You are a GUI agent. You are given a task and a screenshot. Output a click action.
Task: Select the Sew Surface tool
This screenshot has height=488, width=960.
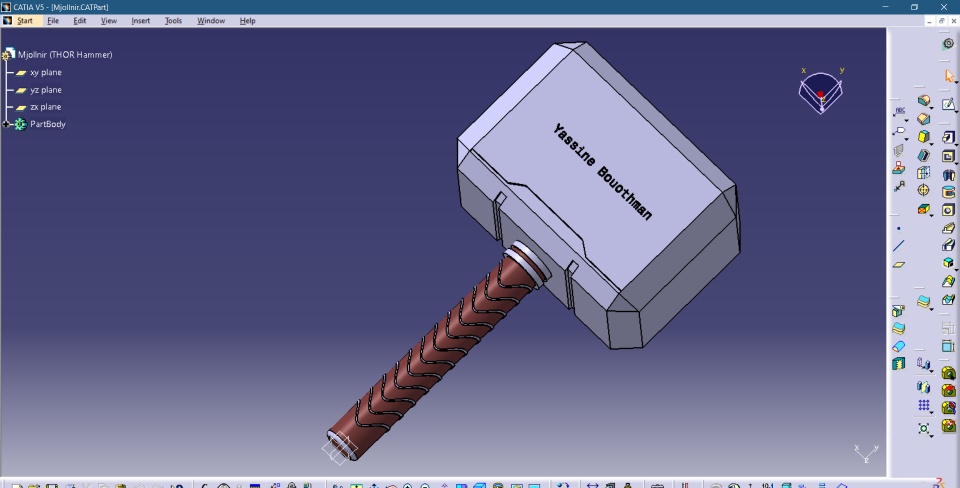898,364
